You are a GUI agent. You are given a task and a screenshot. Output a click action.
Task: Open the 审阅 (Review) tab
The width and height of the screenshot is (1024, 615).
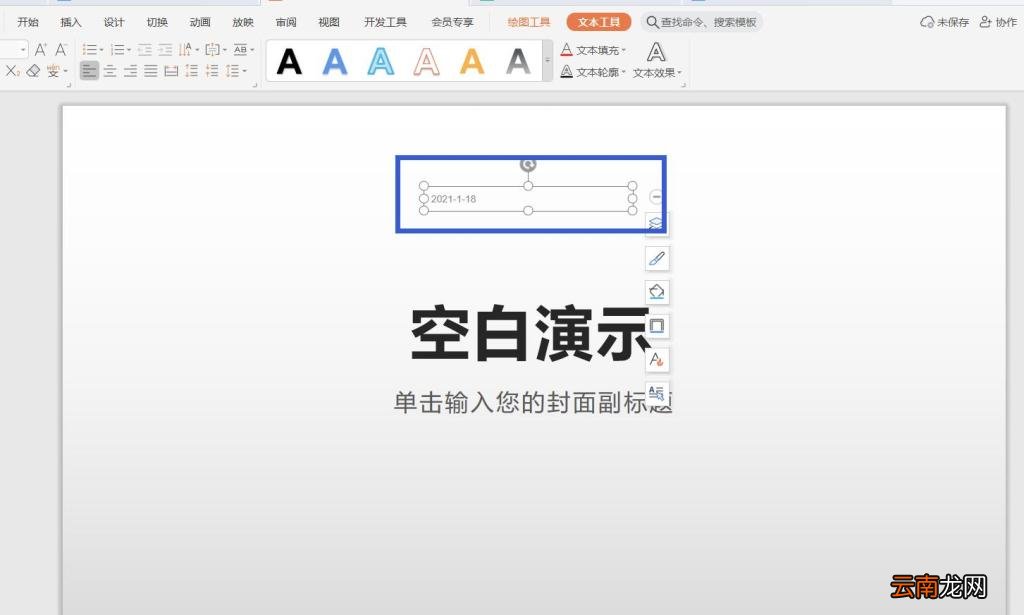click(x=286, y=22)
